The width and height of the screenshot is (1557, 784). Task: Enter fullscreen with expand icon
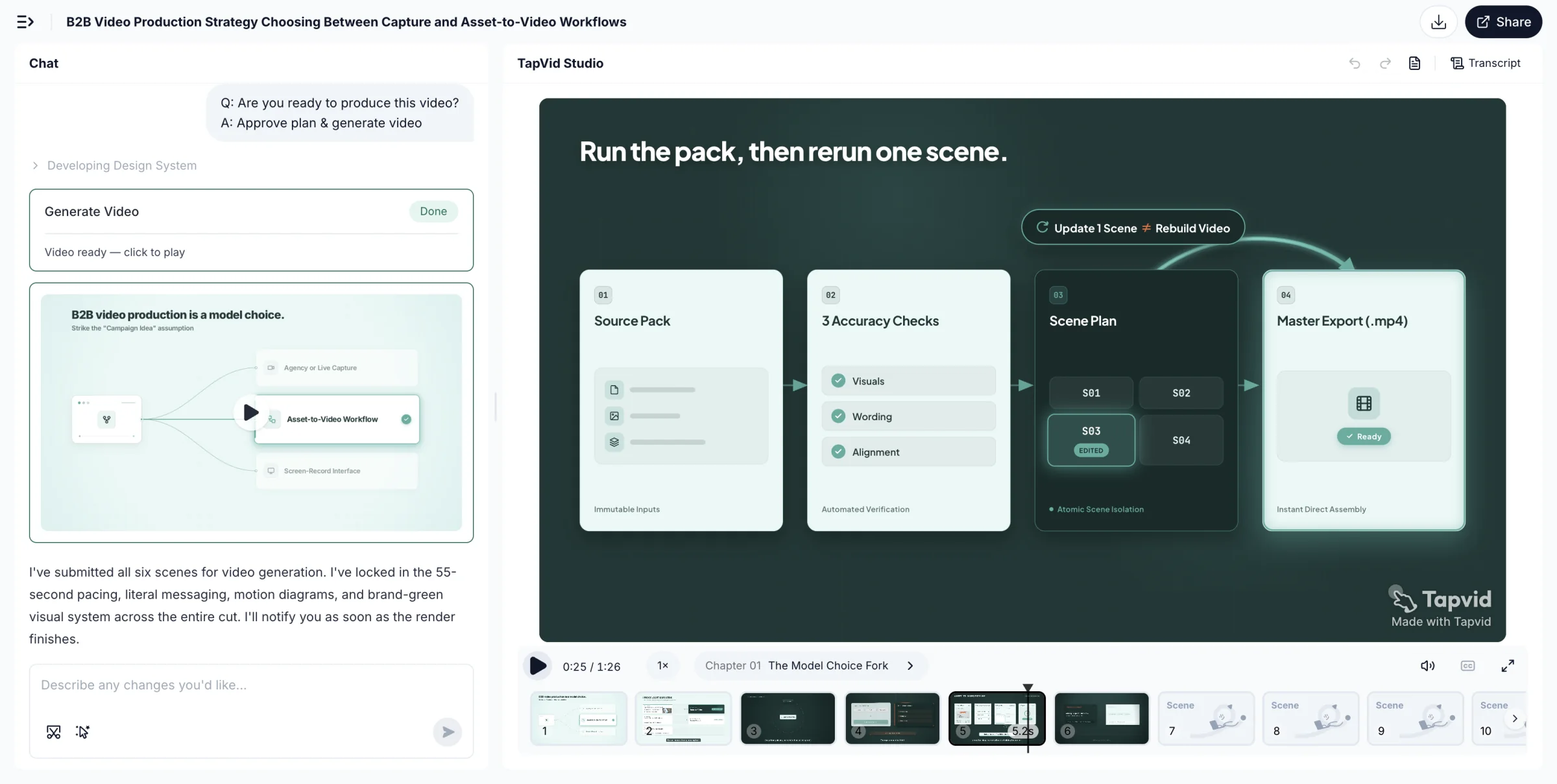(1508, 666)
